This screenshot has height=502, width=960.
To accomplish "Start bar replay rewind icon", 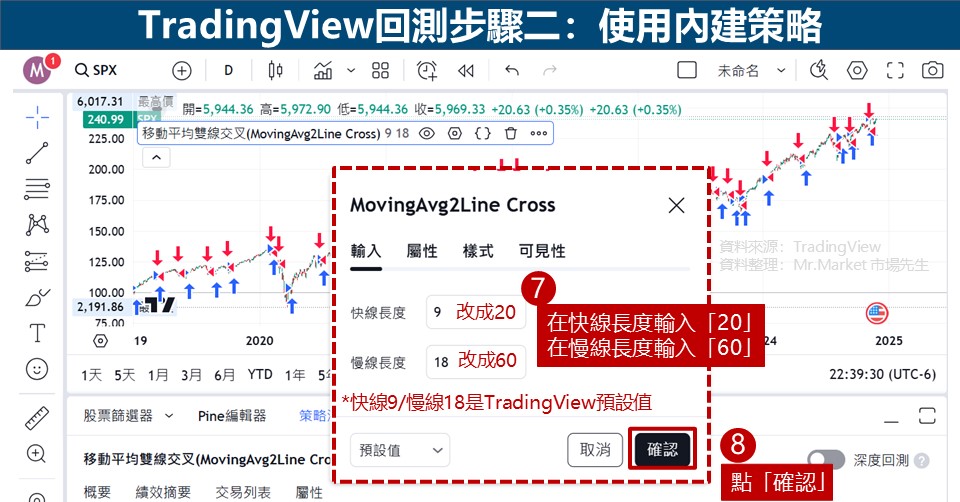I will pos(466,71).
